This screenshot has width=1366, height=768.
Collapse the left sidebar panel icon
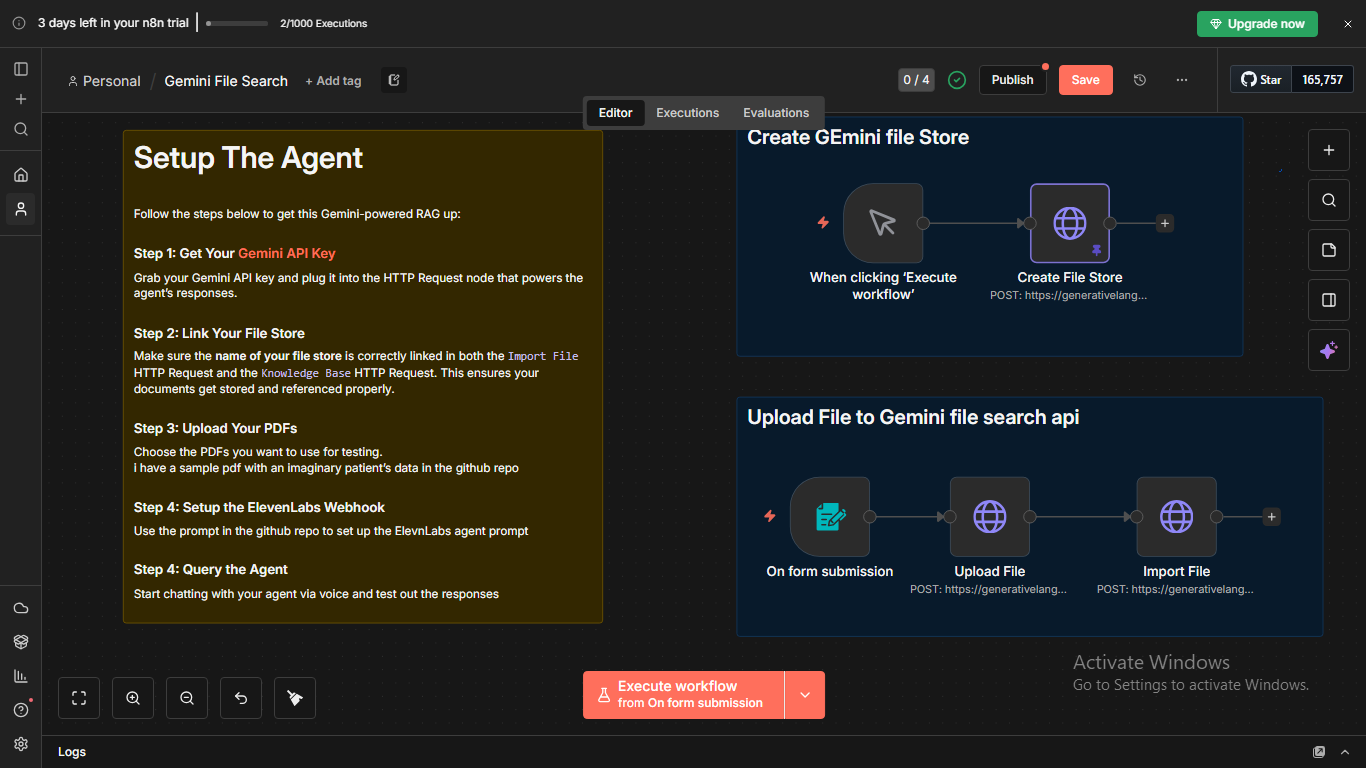[x=21, y=69]
